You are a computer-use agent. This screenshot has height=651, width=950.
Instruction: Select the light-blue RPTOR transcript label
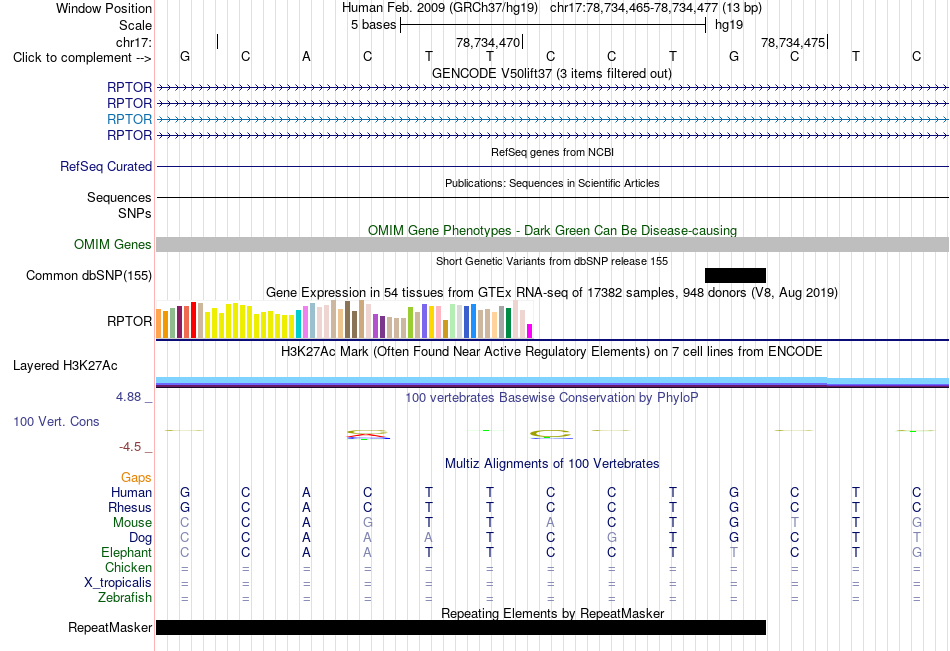point(129,119)
